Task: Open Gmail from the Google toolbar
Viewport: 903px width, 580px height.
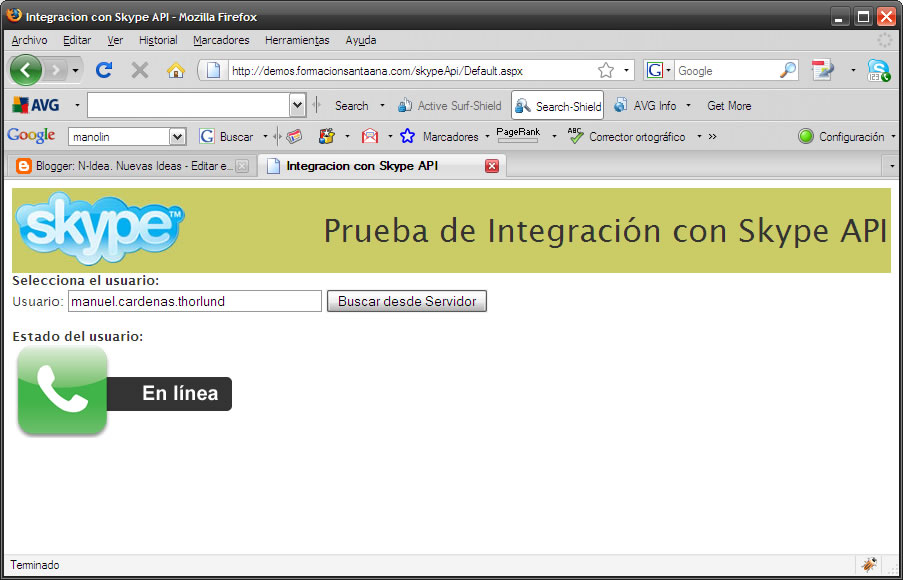Action: [368, 136]
